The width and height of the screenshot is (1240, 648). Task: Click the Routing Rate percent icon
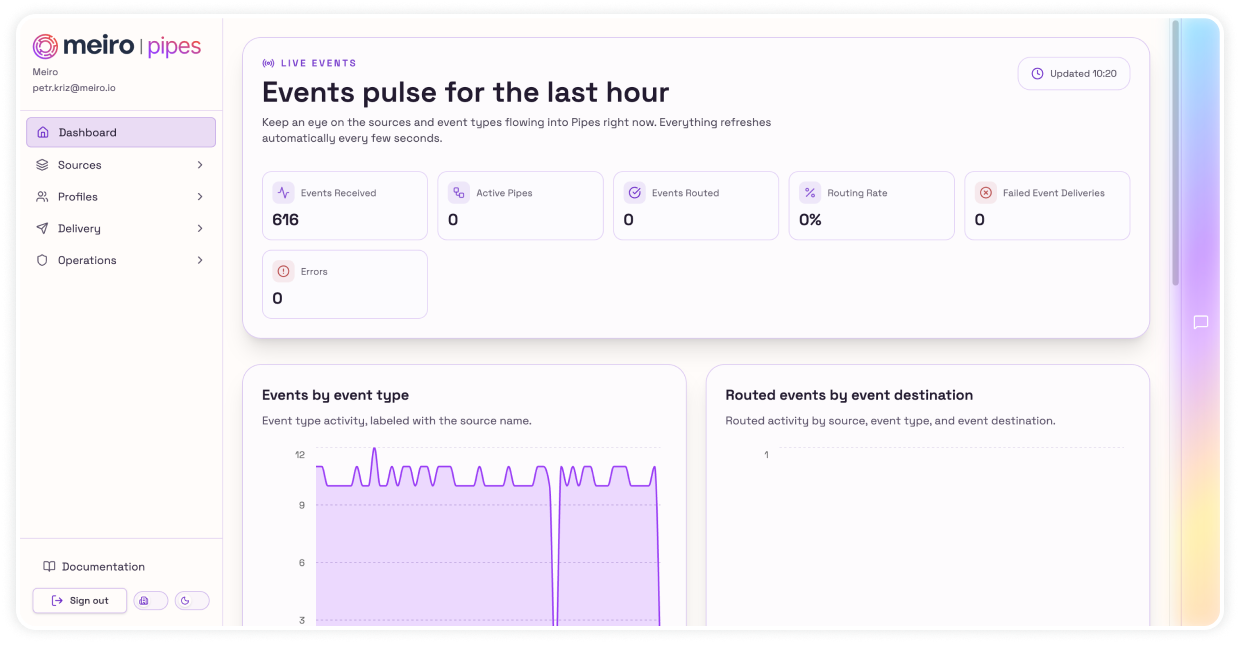810,193
